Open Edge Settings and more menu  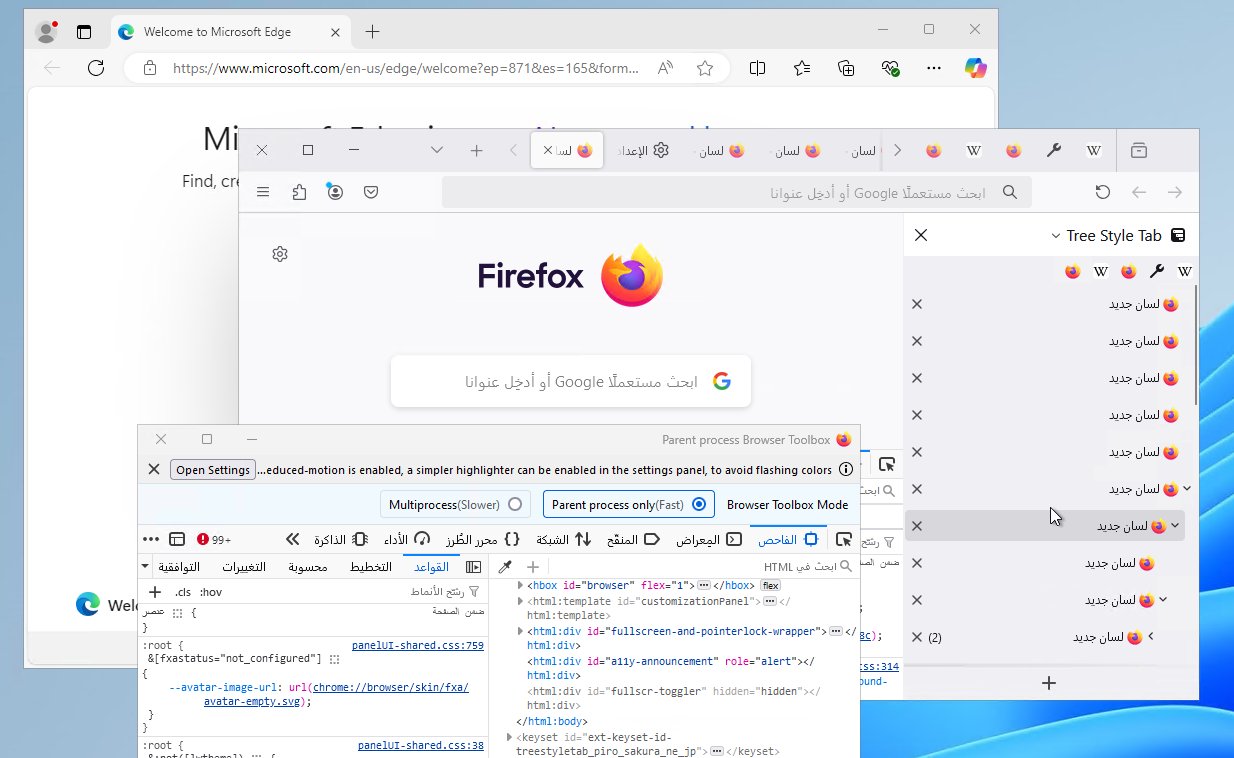tap(934, 68)
